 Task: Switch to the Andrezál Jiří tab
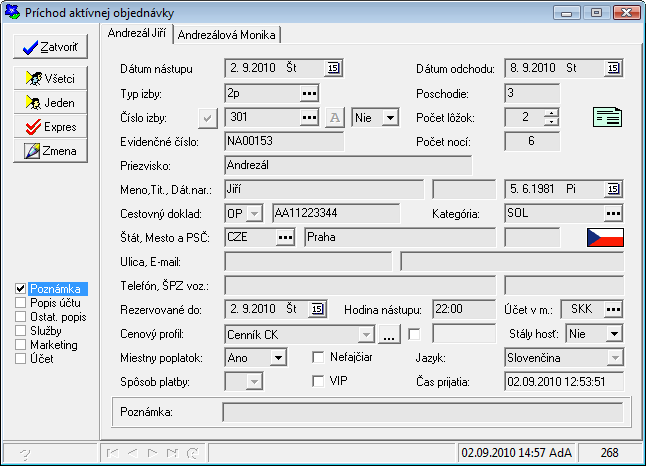tap(136, 33)
